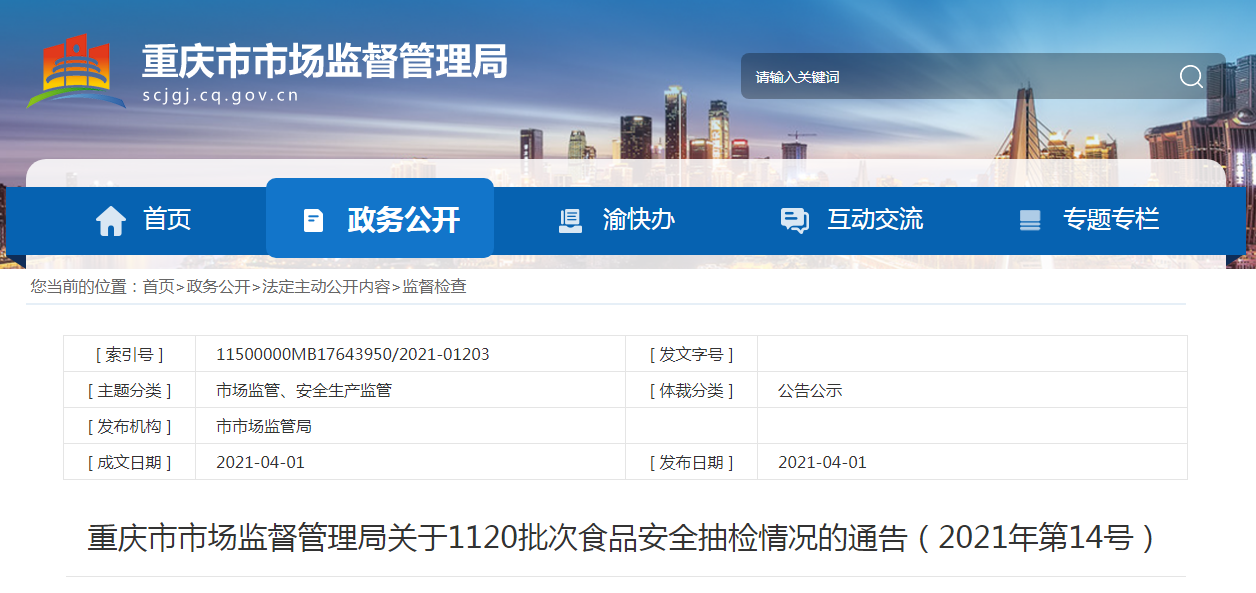Click the 监督检查 breadcrumb link
This screenshot has width=1256, height=593.
[434, 287]
